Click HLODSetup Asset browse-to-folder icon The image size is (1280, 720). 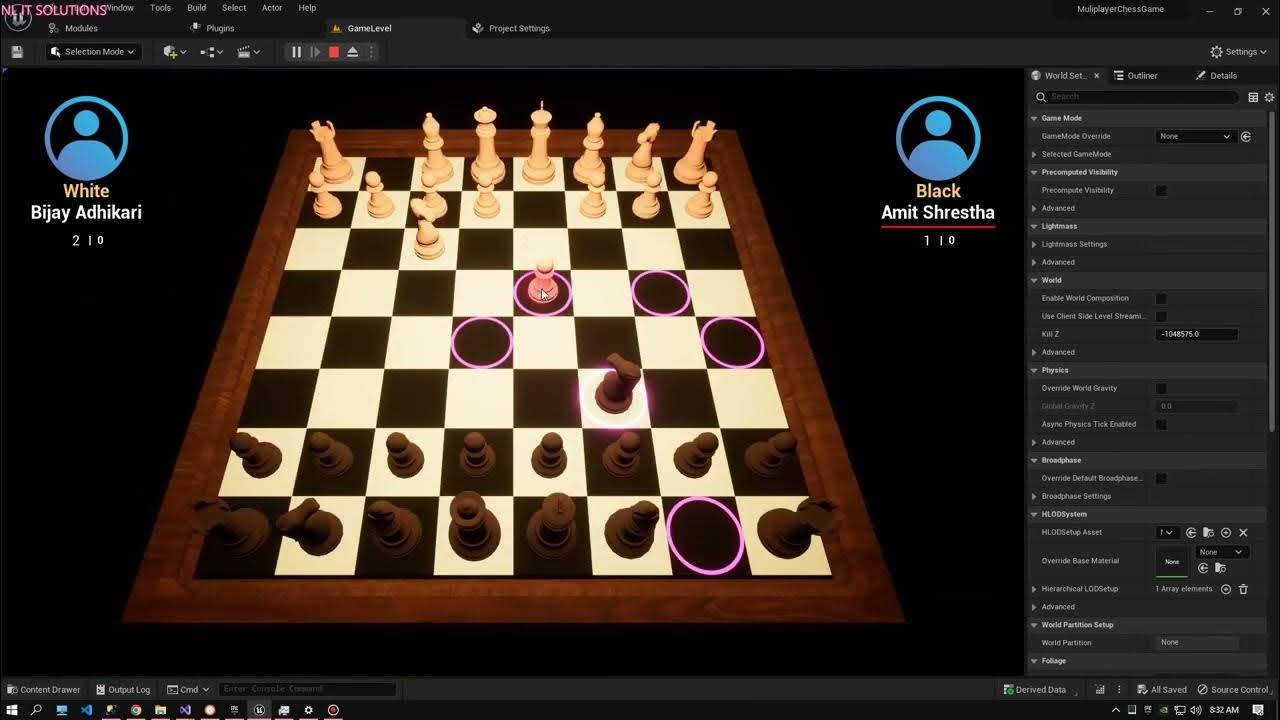coord(1208,533)
